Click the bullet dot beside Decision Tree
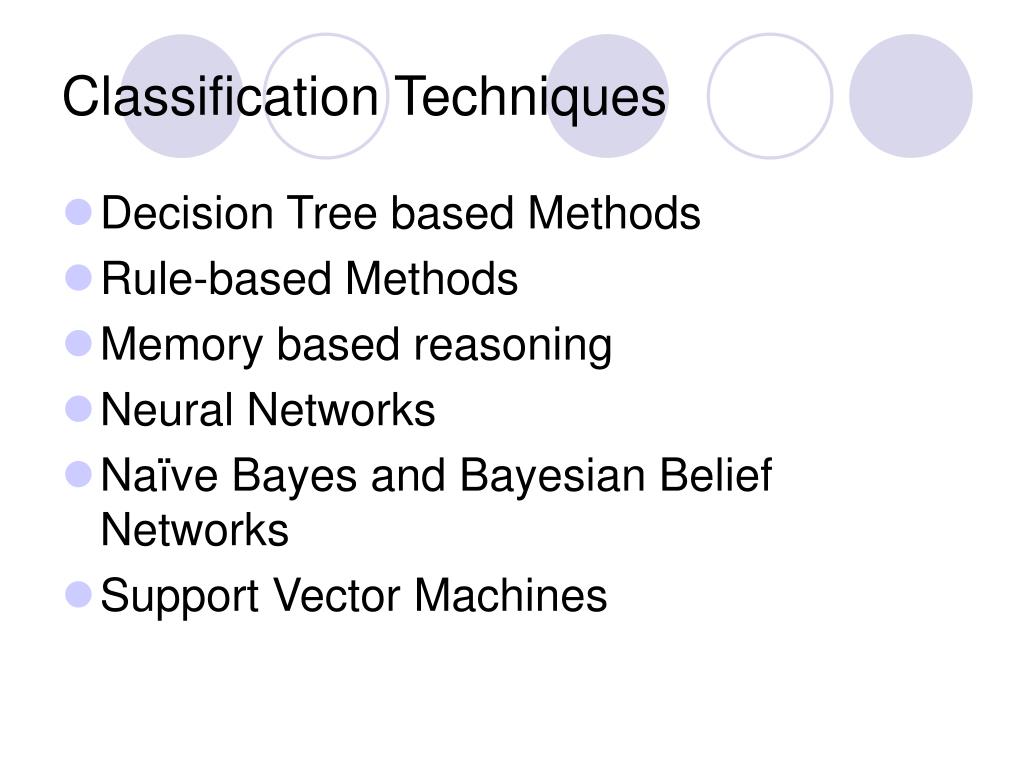This screenshot has width=1024, height=768. coord(78,212)
